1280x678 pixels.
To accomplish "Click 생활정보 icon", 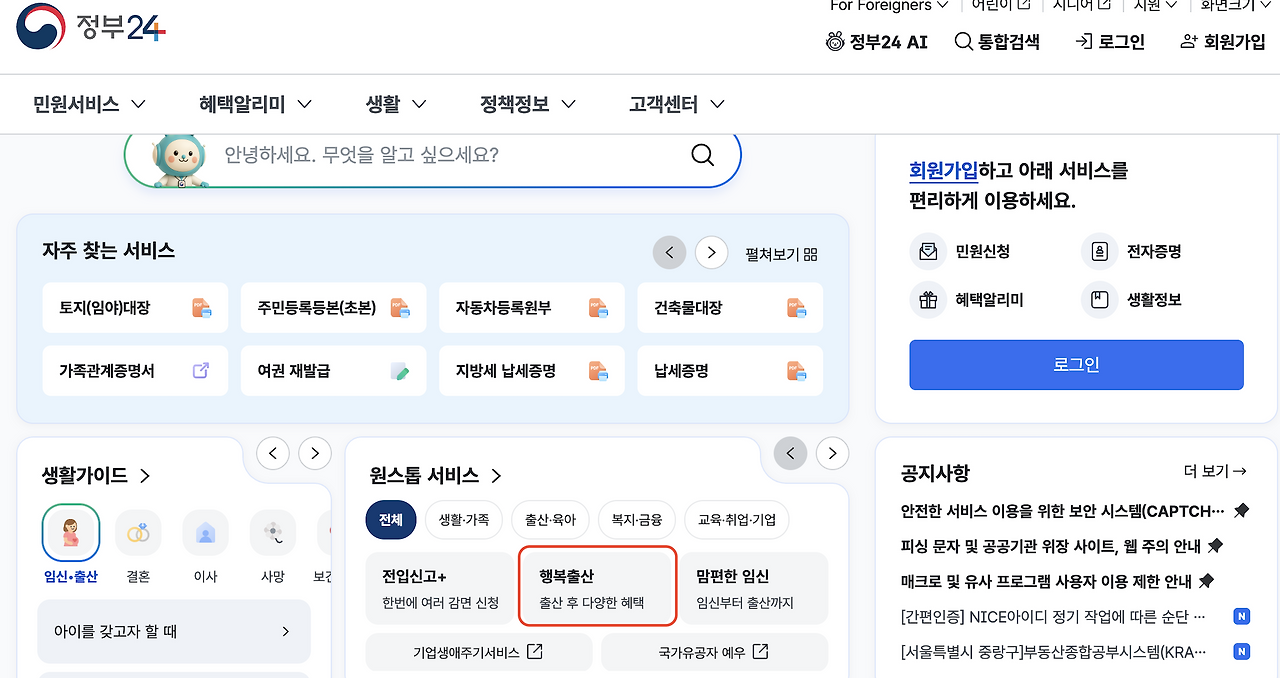I will tap(1100, 300).
